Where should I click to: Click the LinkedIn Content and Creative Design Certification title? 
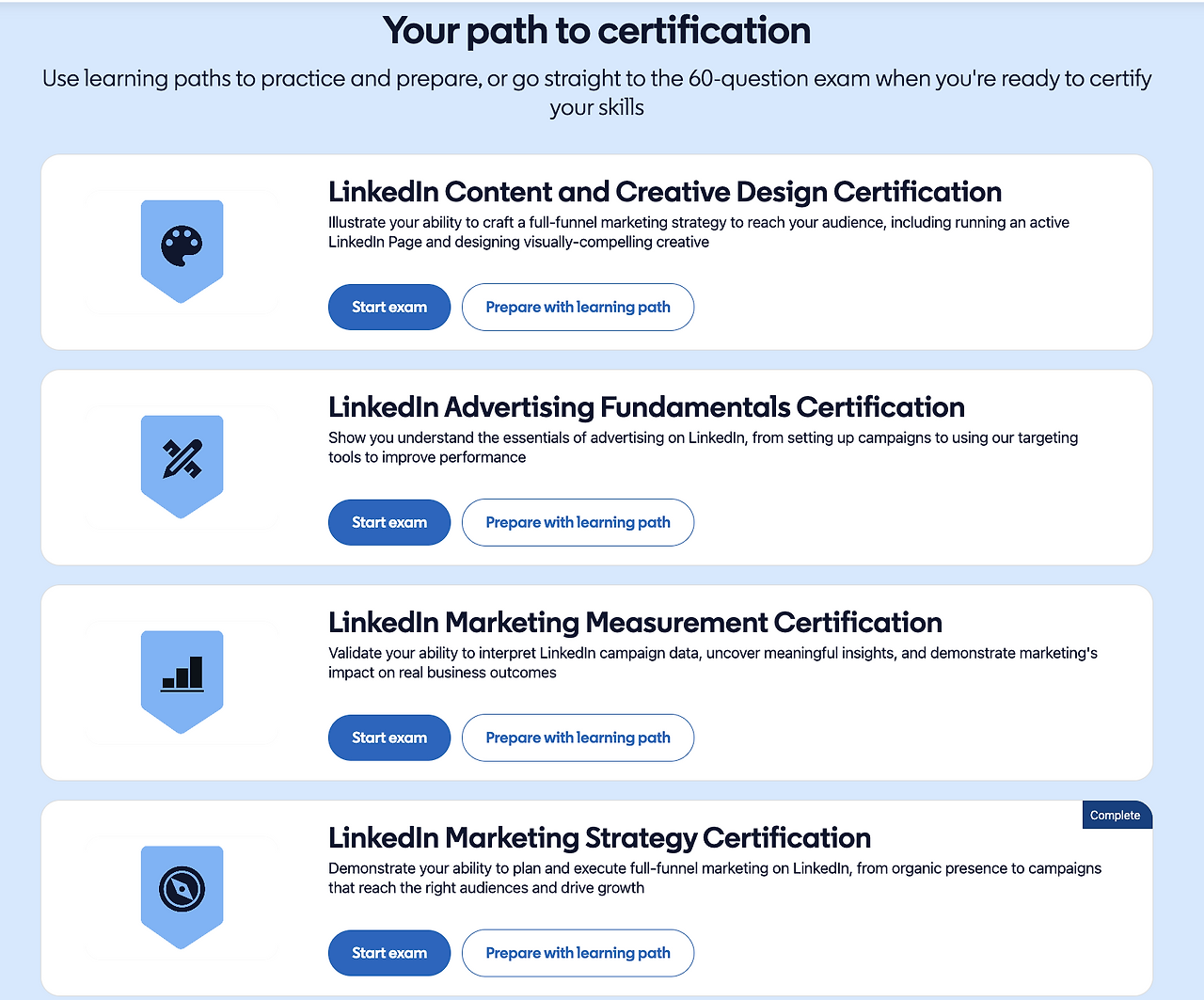pos(665,192)
